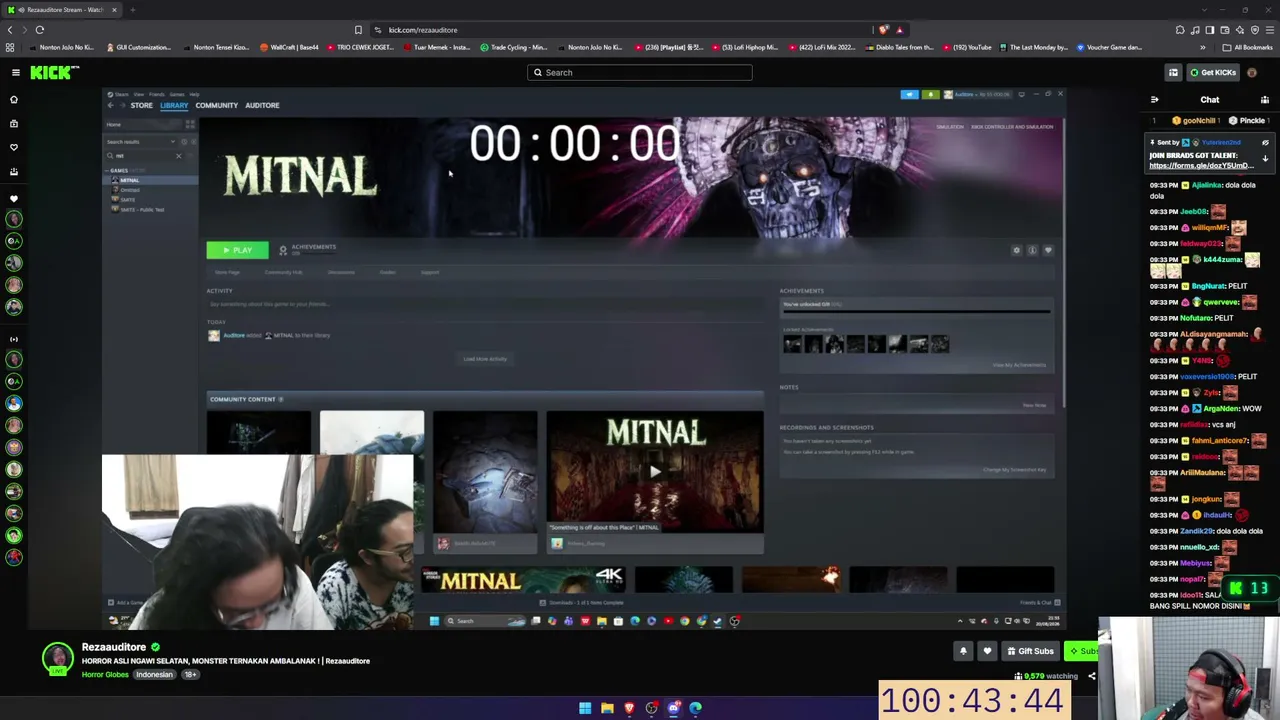Bookmark this page icon in address bar
The height and width of the screenshot is (720, 1280).
tap(358, 30)
